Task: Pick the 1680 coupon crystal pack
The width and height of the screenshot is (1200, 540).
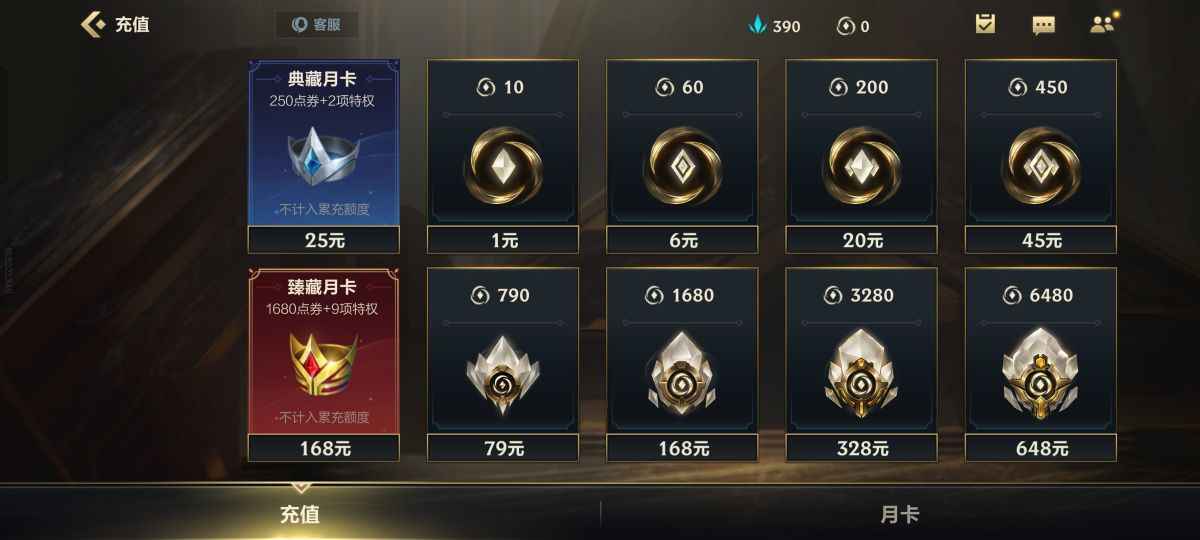Action: 682,364
